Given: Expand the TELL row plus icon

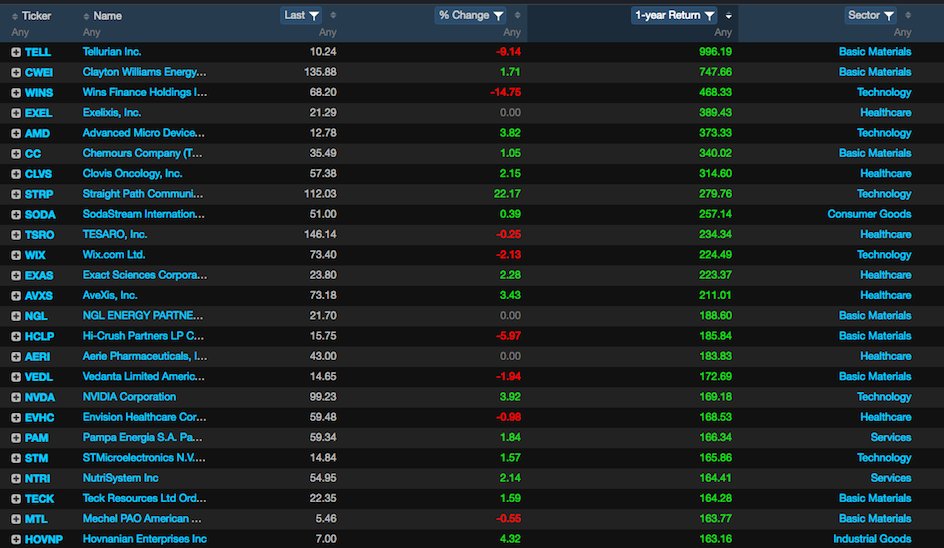Looking at the screenshot, I should tap(16, 52).
